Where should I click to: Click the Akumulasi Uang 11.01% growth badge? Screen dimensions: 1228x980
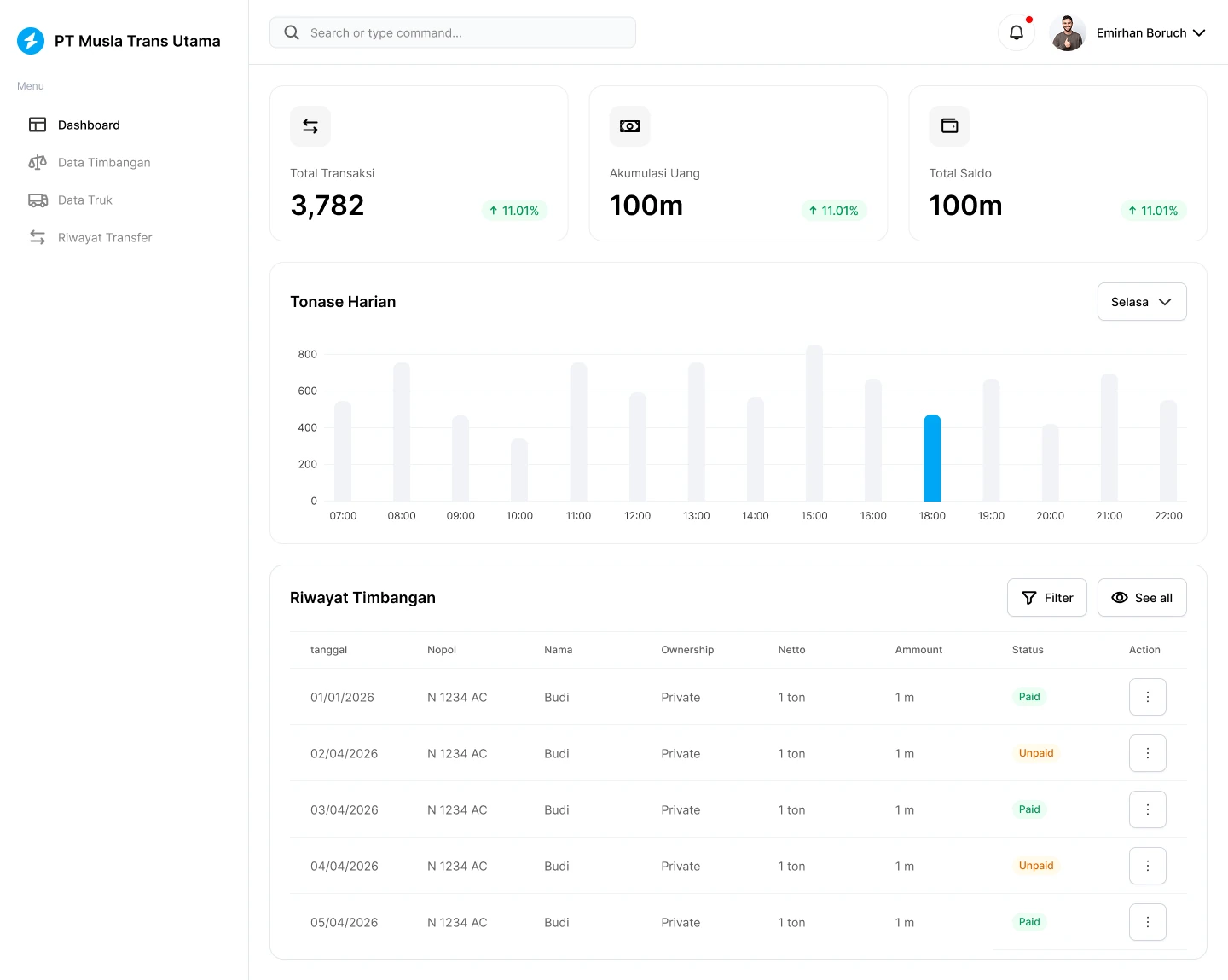point(834,211)
